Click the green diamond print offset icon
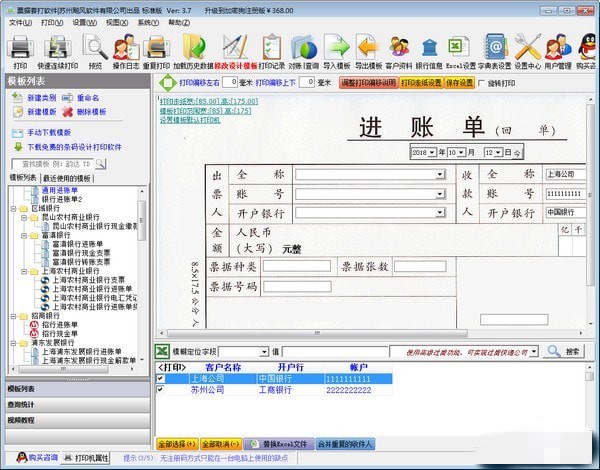This screenshot has width=600, height=470. coord(168,83)
